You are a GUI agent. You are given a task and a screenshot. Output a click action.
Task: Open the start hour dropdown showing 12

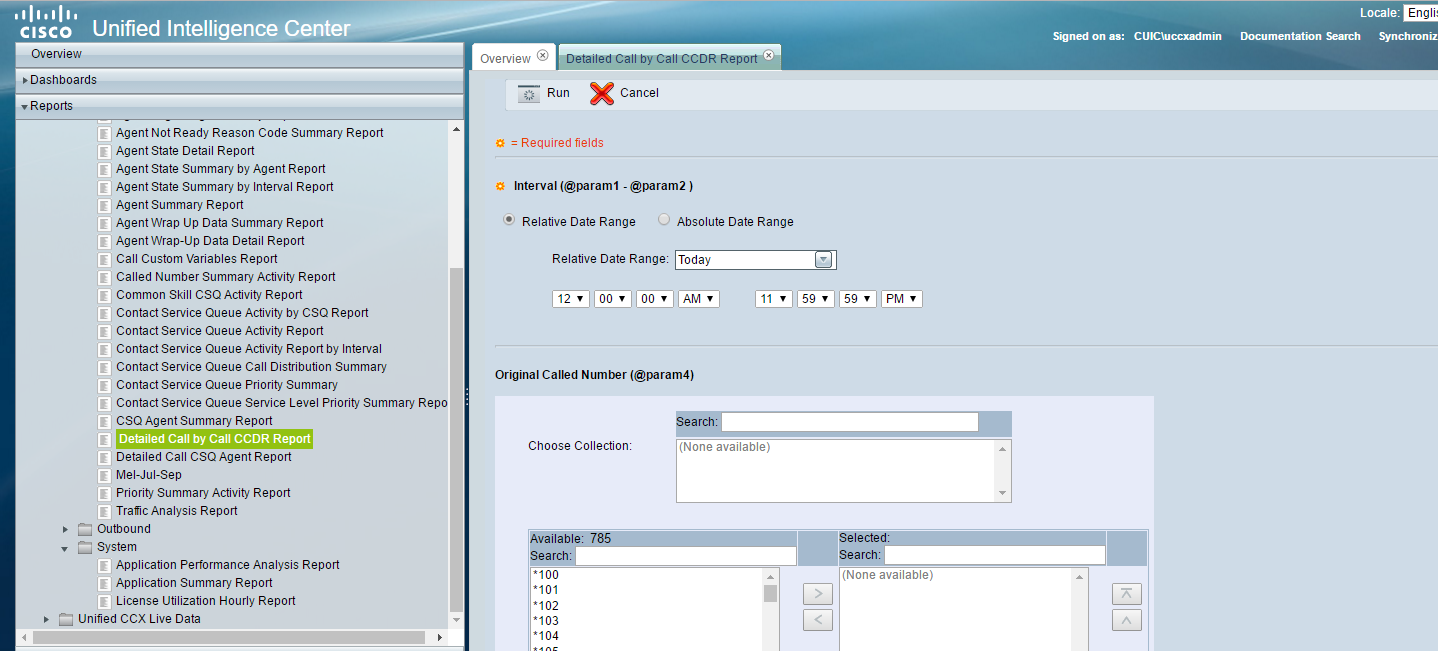pyautogui.click(x=571, y=299)
